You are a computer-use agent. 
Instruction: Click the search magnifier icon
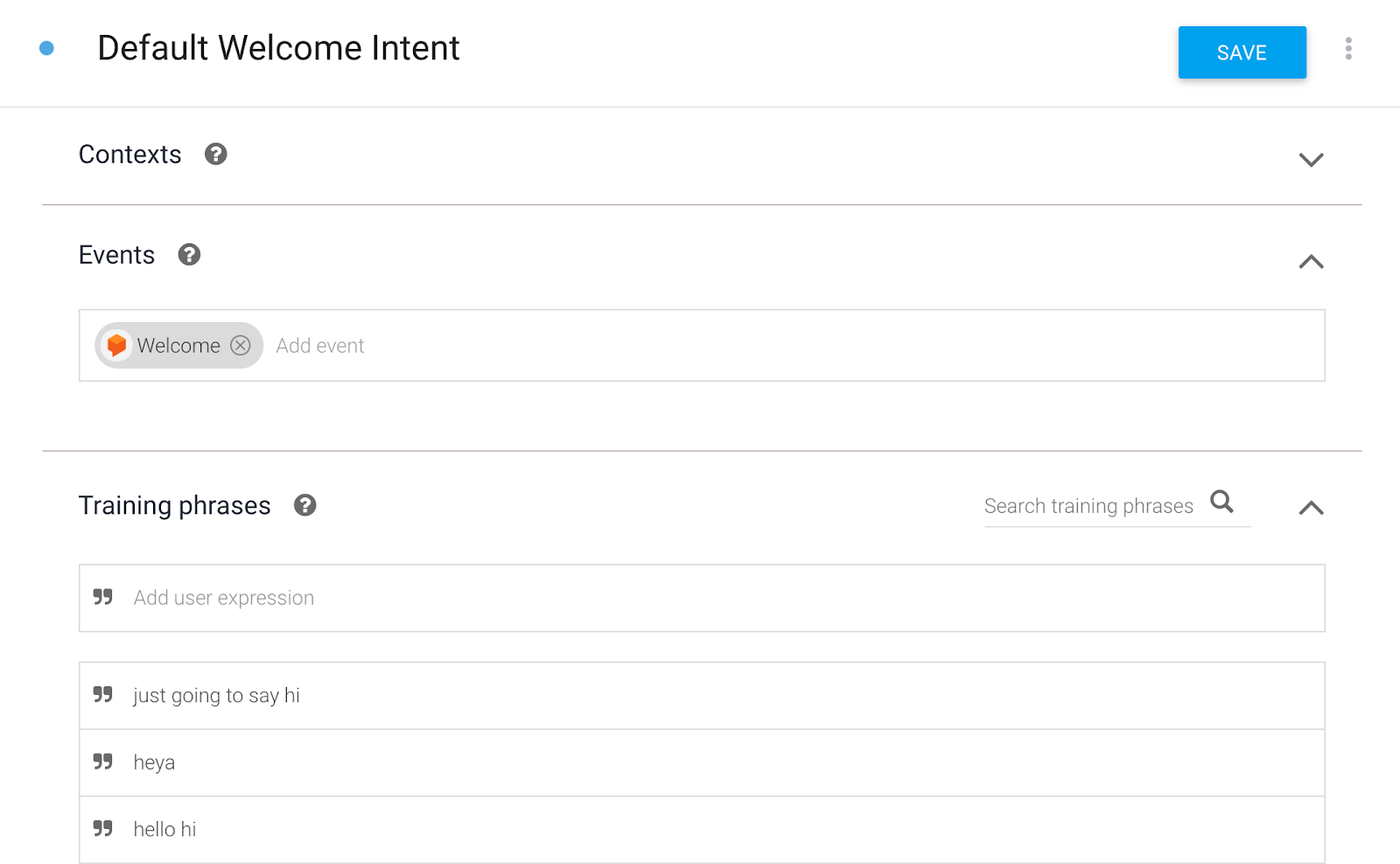1221,502
